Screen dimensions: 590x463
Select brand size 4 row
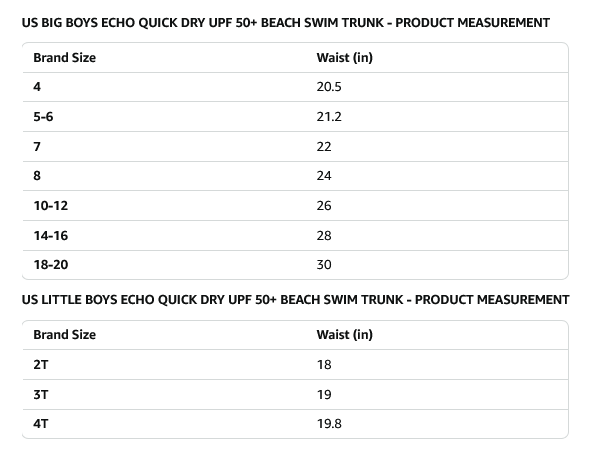(295, 87)
